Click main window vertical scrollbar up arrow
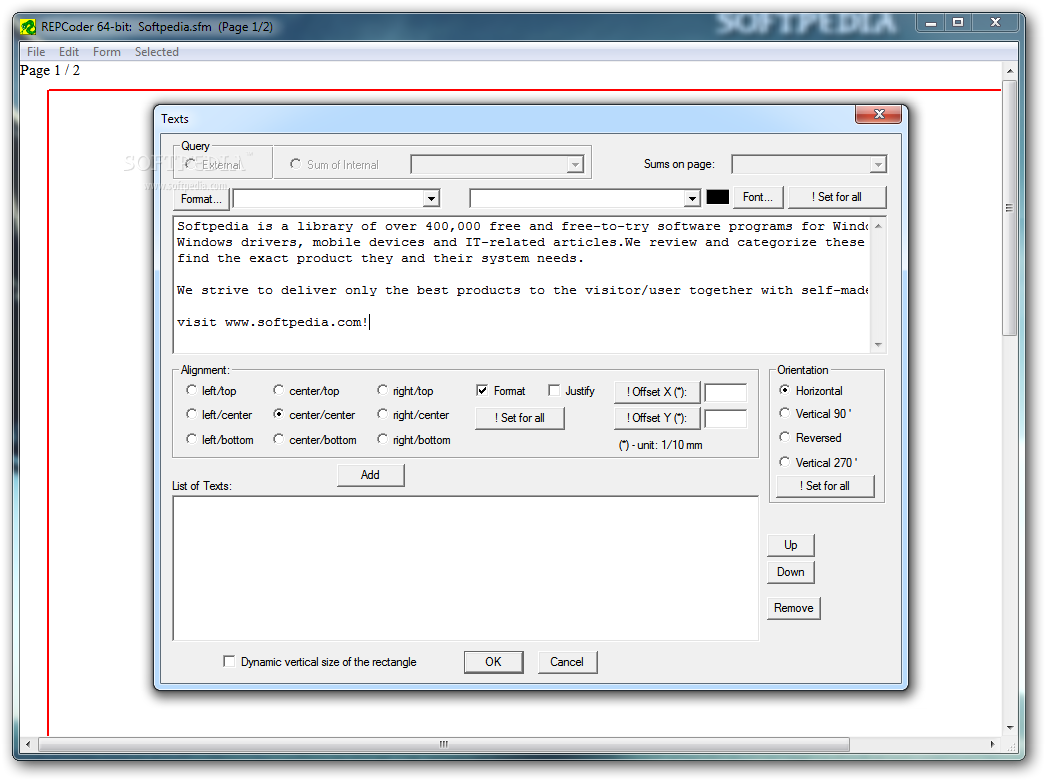 [1010, 71]
